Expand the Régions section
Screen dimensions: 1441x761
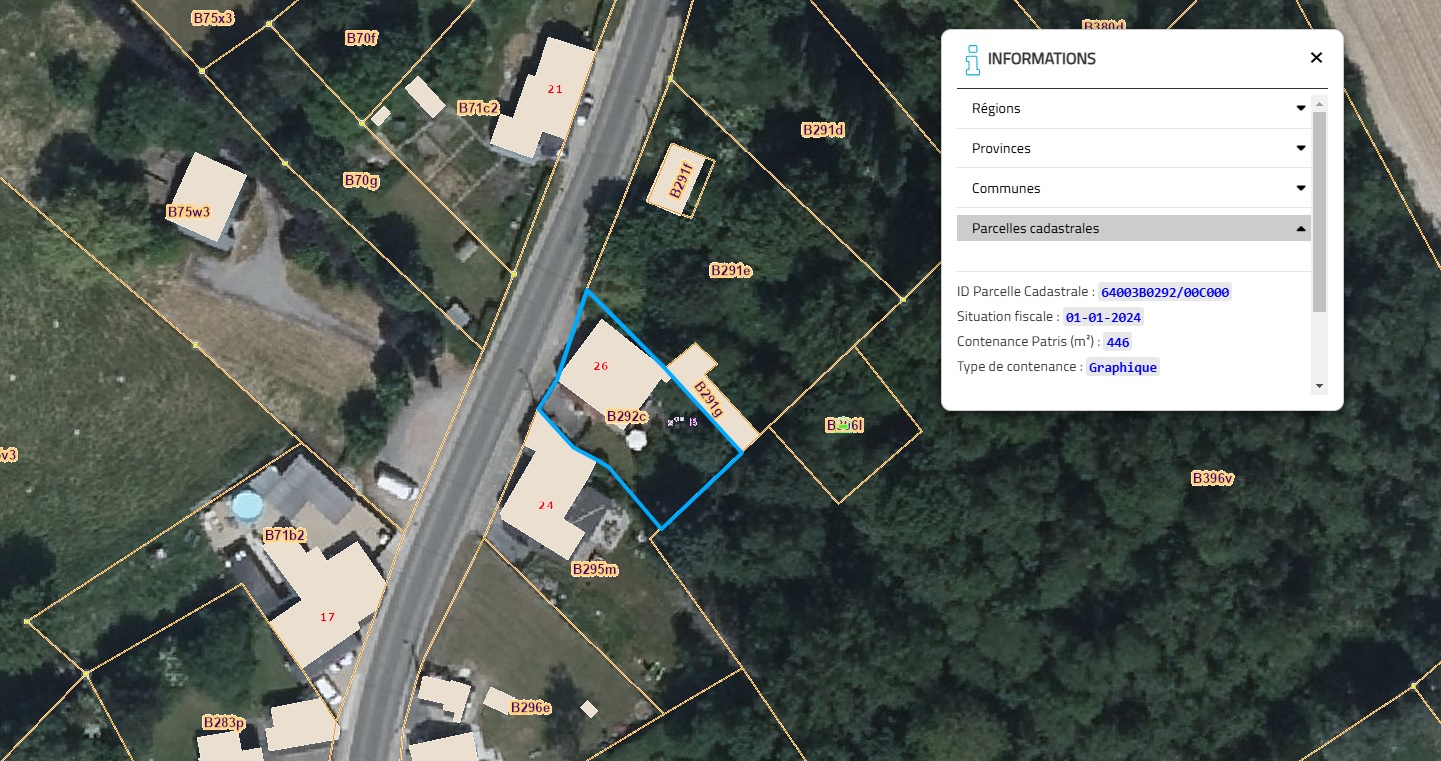coord(1133,108)
